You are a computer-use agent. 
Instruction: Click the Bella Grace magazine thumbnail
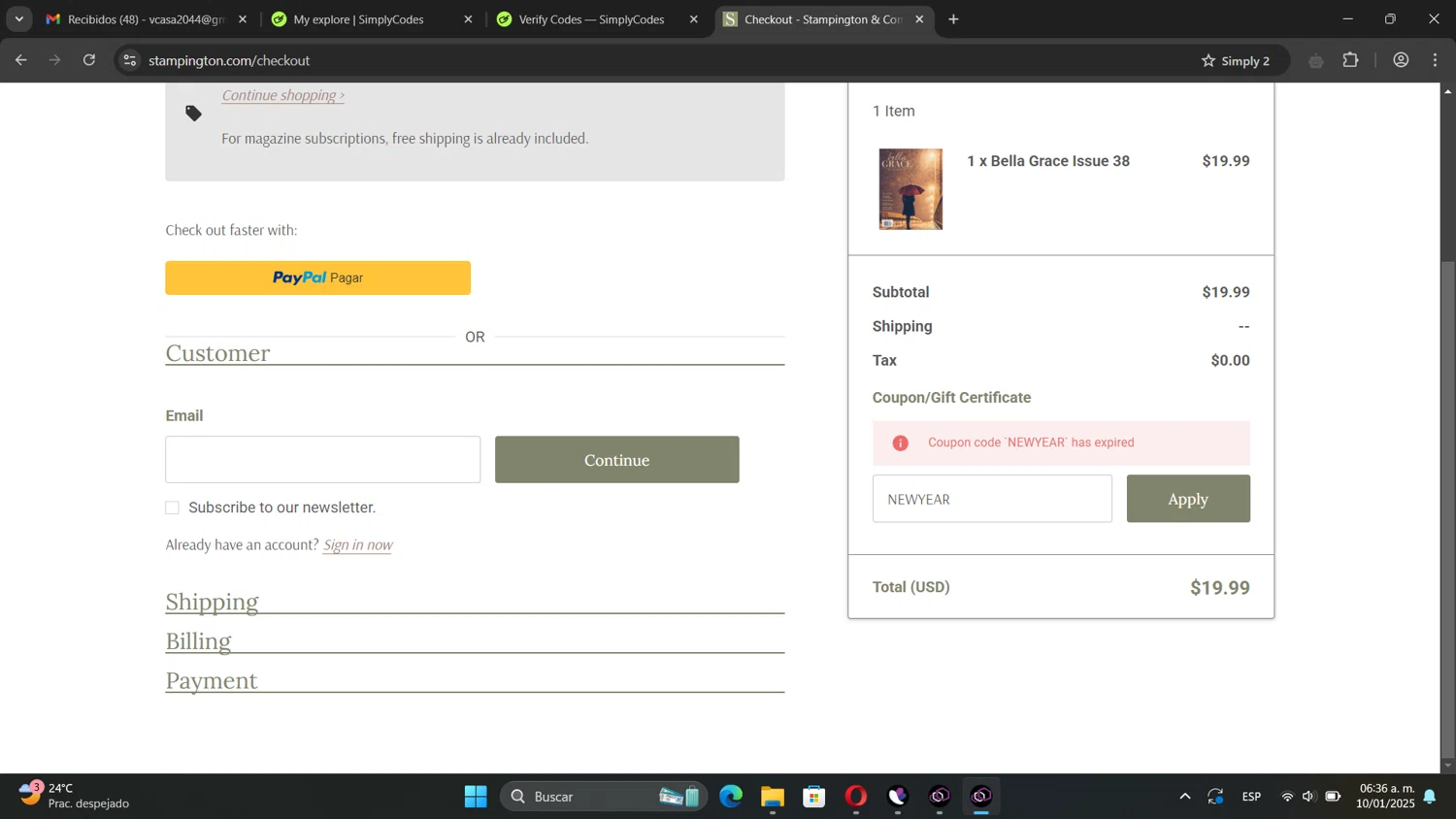(910, 188)
